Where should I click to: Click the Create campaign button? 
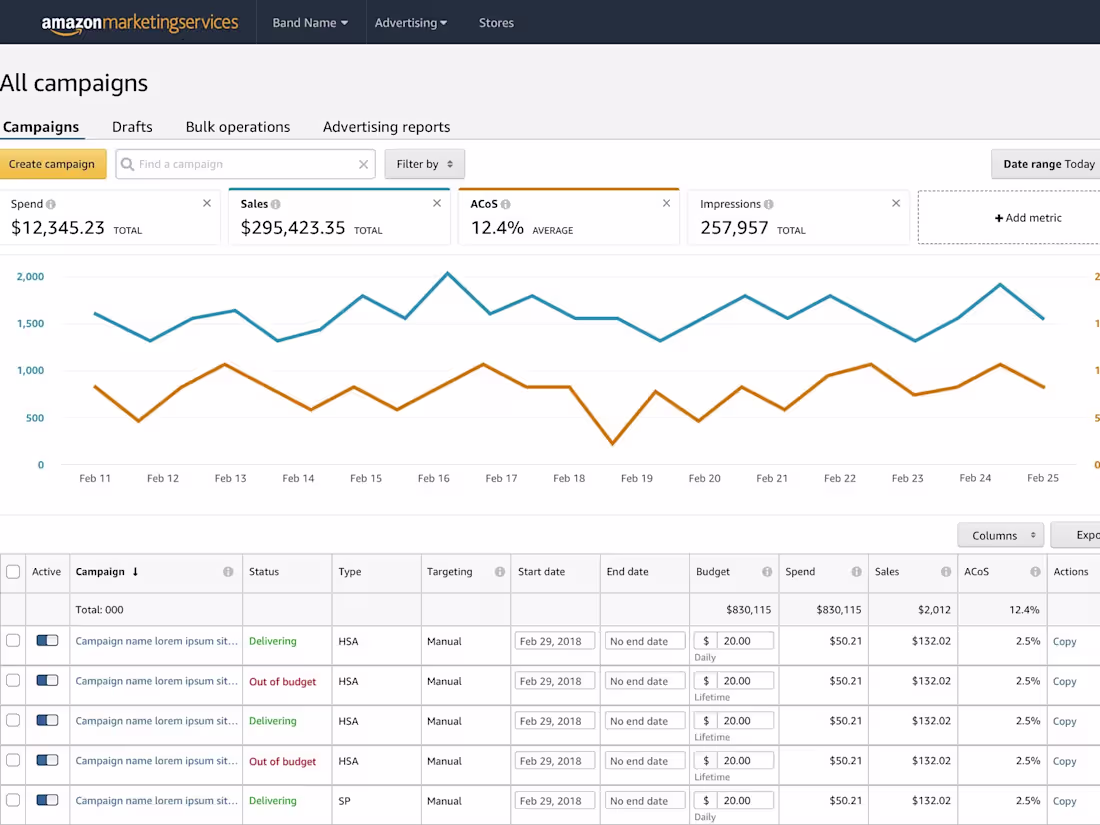point(53,163)
